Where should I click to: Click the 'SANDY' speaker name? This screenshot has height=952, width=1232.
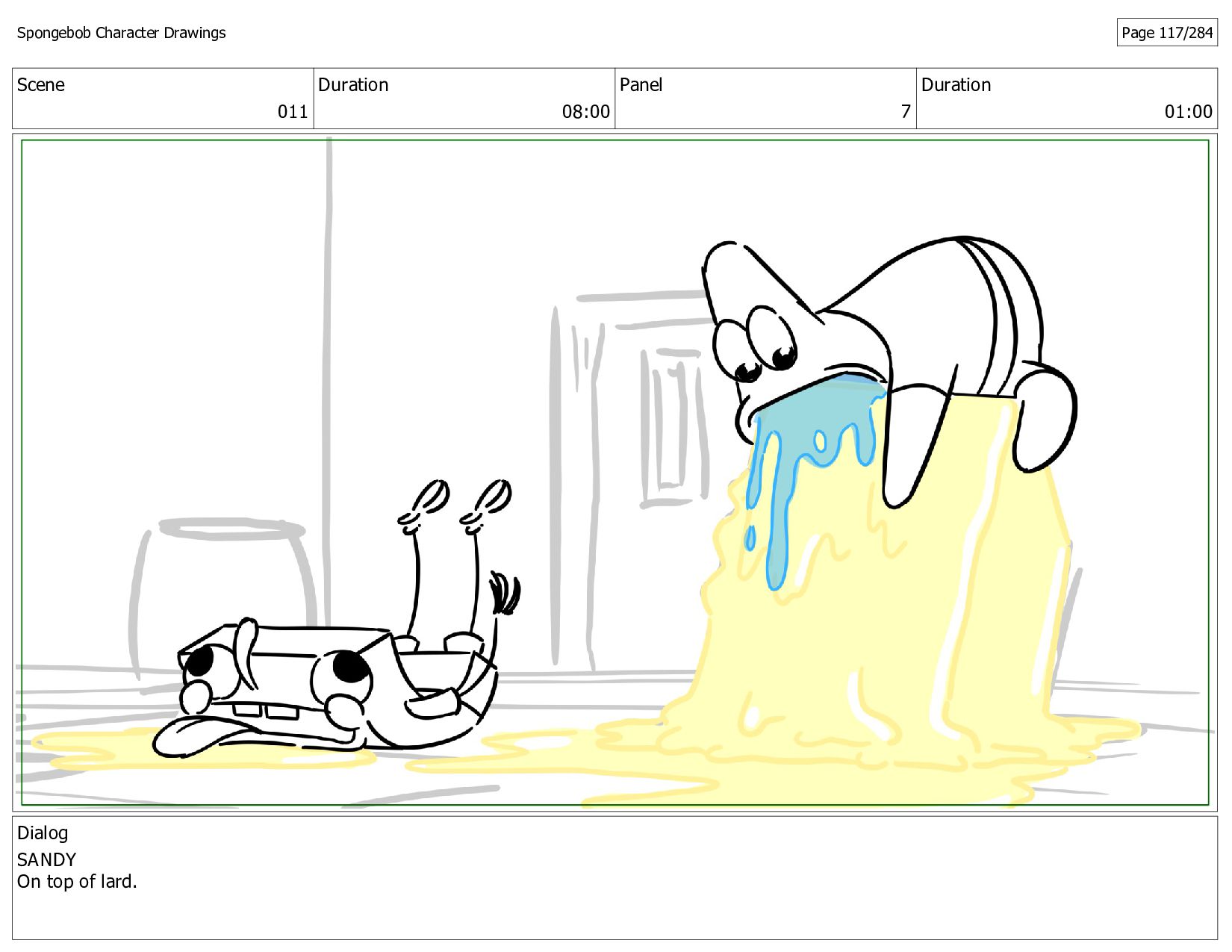(46, 859)
